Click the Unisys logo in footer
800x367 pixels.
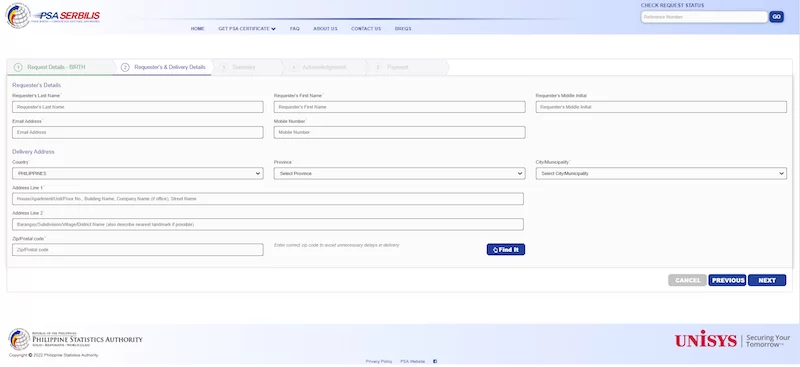point(733,340)
